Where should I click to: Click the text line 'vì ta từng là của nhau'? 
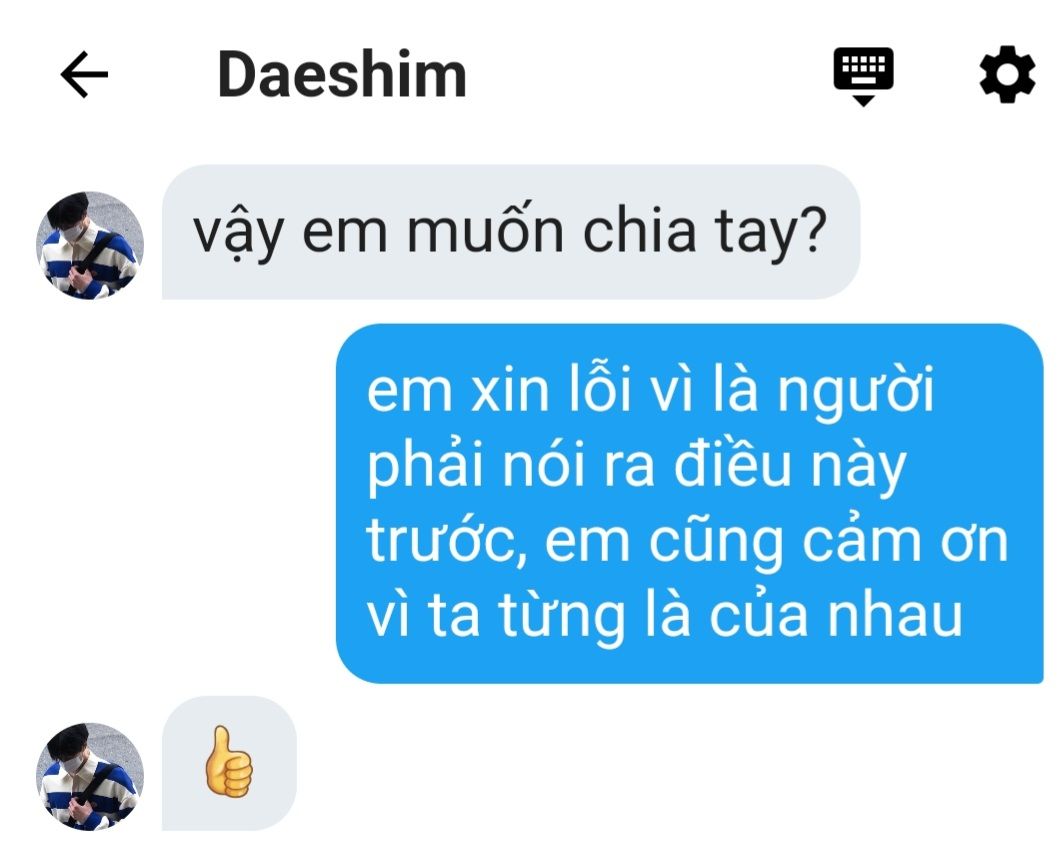click(x=664, y=616)
